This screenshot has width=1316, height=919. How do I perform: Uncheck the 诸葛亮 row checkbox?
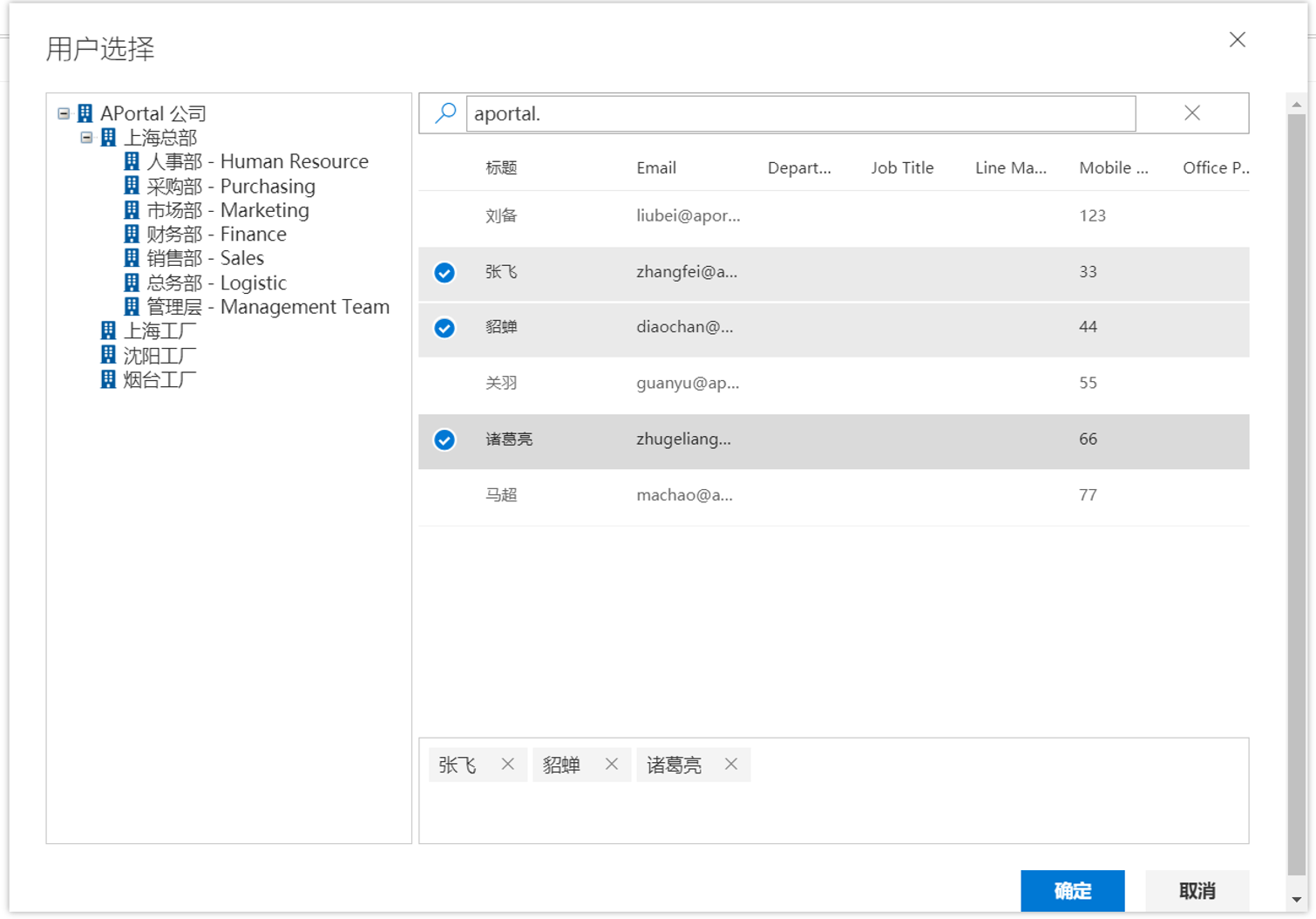(444, 439)
